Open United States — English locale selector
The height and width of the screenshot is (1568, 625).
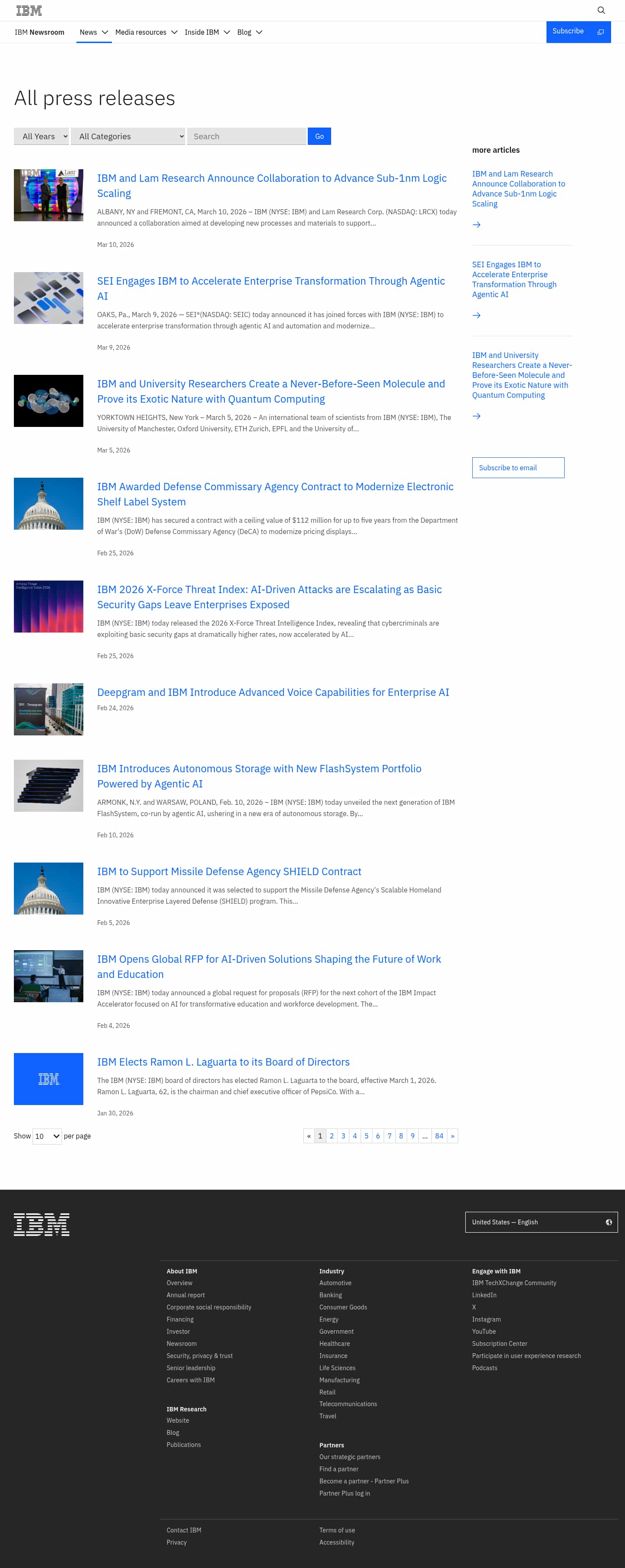(x=541, y=1222)
